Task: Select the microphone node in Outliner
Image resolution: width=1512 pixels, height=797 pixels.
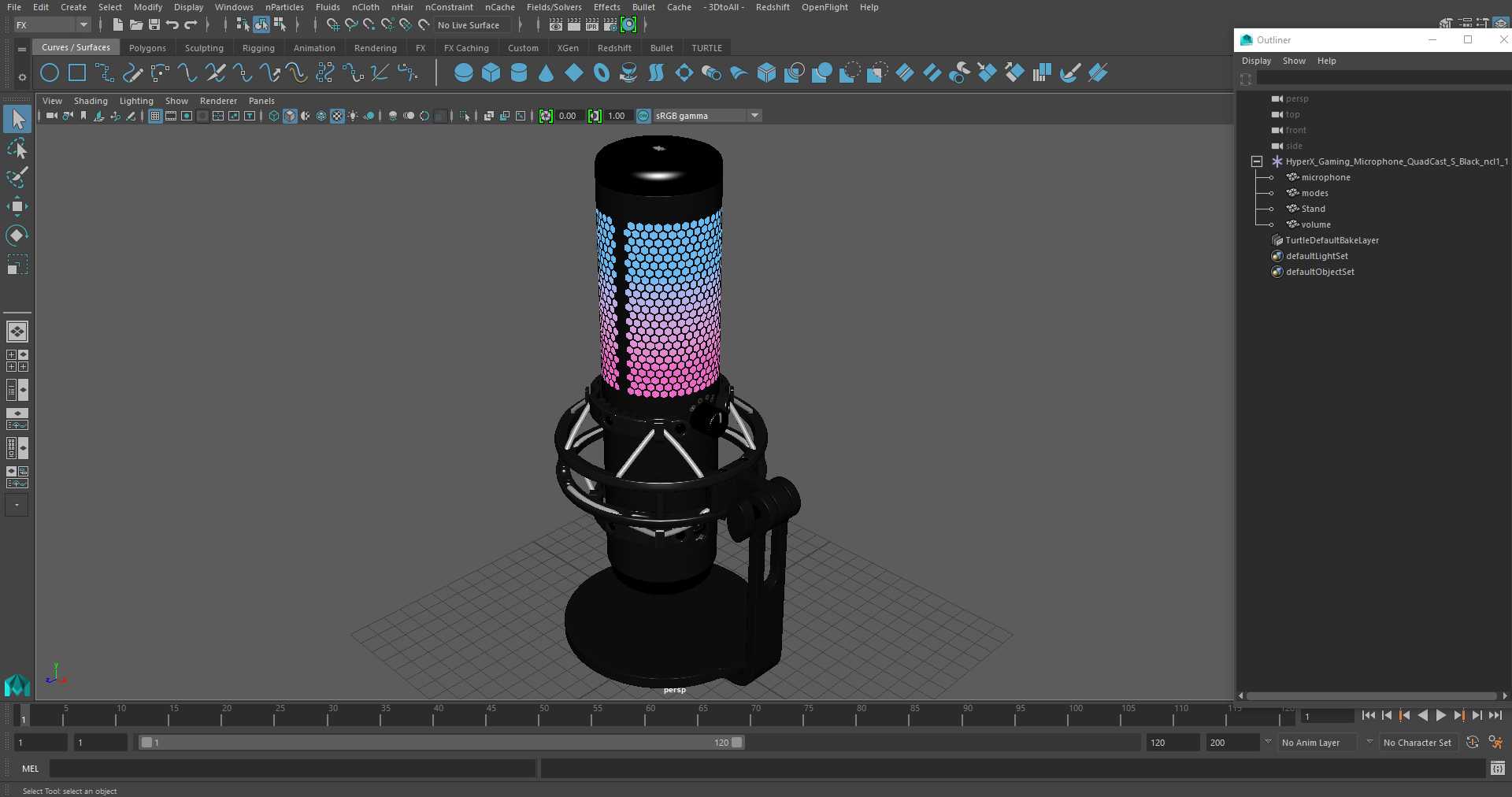Action: coord(1325,177)
